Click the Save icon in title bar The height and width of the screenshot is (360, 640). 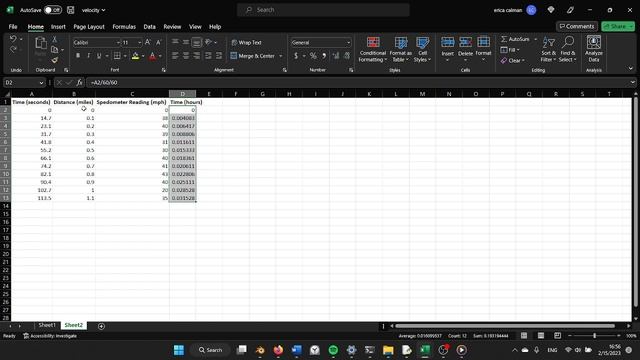pyautogui.click(x=71, y=10)
